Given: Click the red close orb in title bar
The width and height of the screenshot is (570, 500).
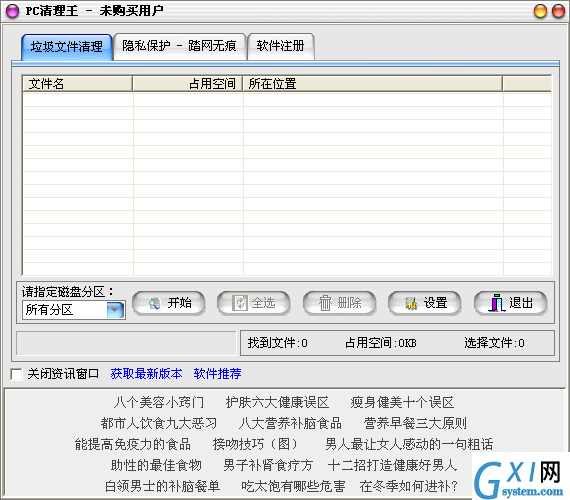Looking at the screenshot, I should [558, 11].
